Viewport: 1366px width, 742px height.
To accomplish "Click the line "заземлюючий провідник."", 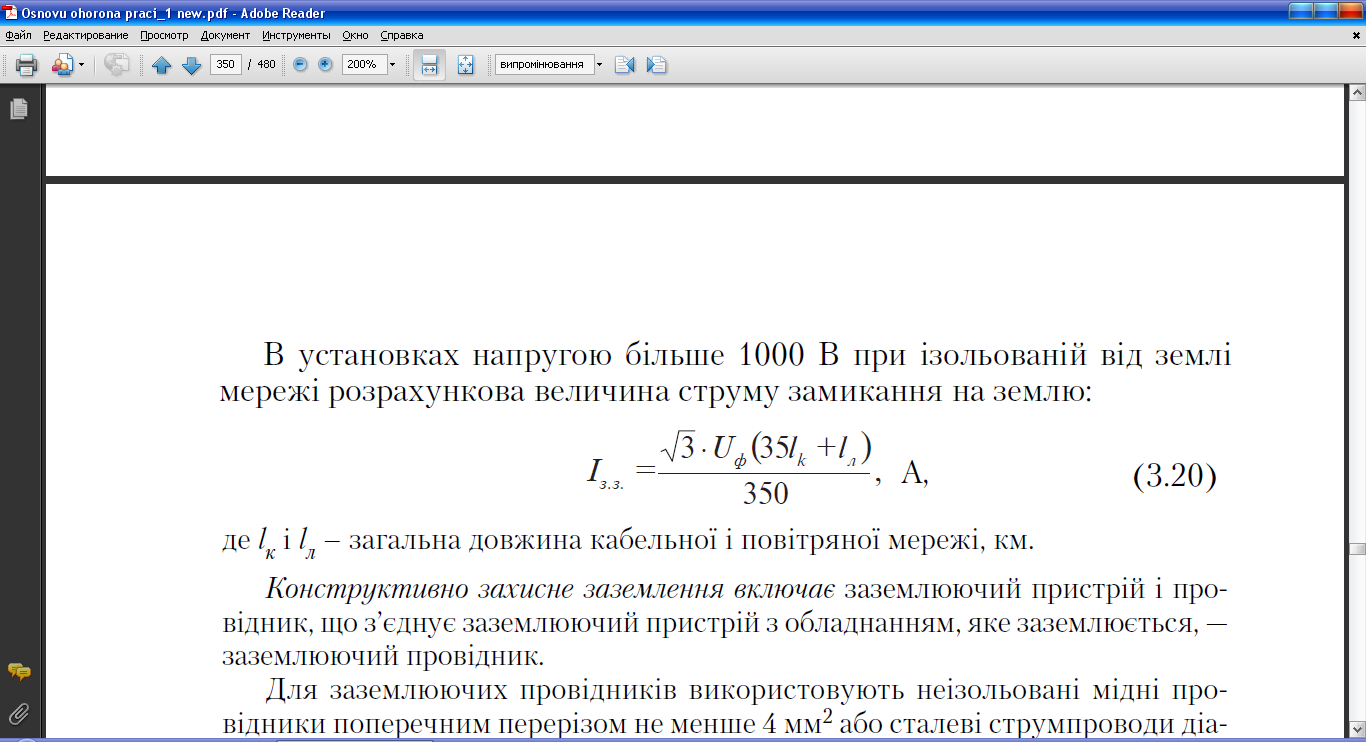I will (x=382, y=658).
